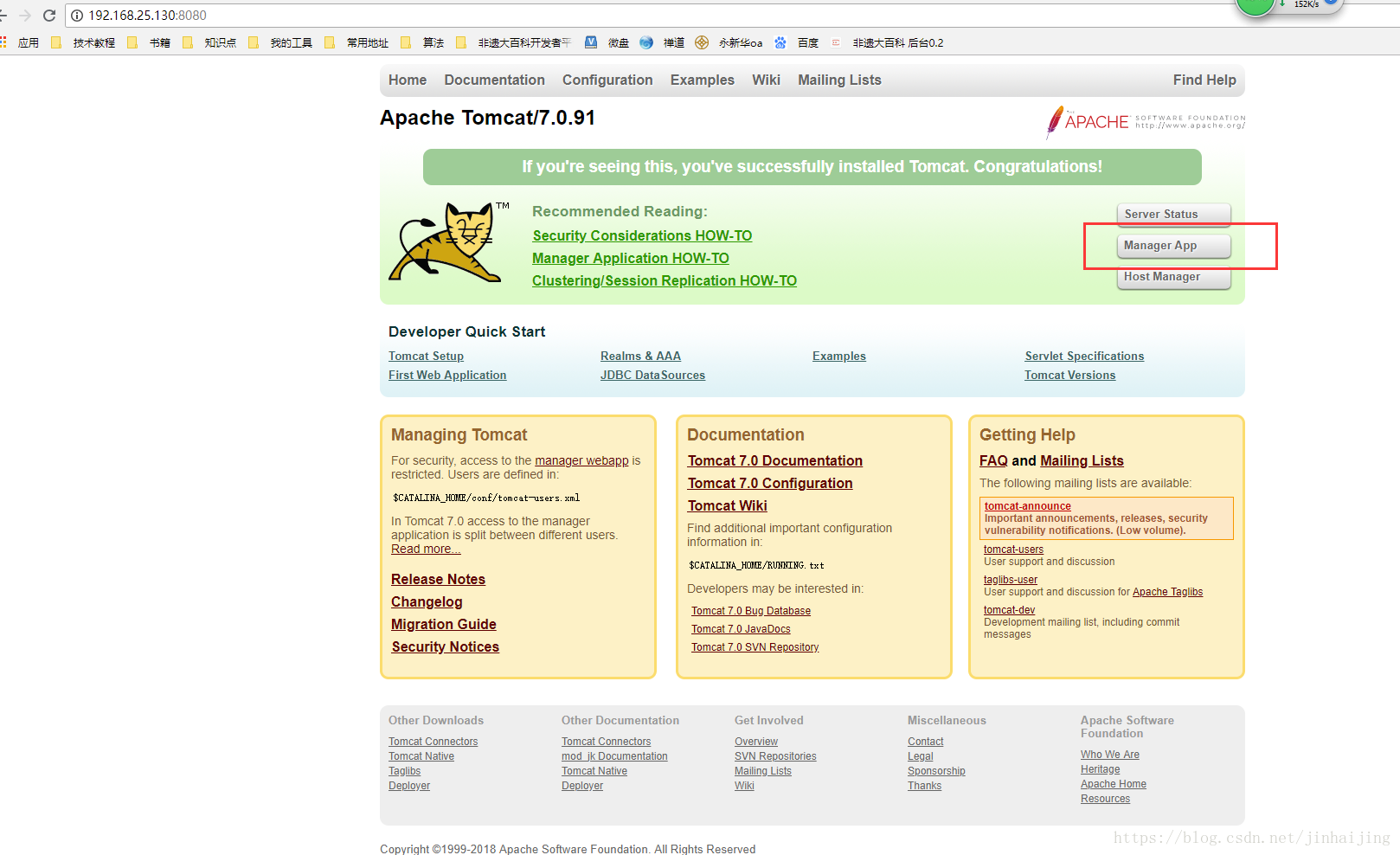Open the Apache Taglibs link
Viewport: 1400px width, 855px height.
[x=1167, y=592]
